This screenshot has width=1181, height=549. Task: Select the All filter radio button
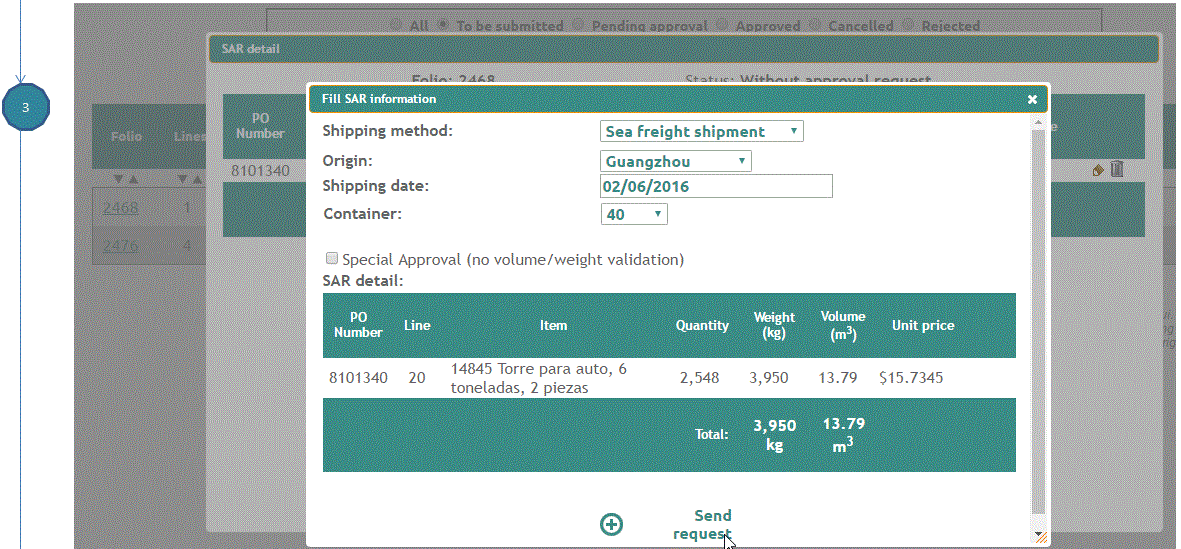click(397, 25)
